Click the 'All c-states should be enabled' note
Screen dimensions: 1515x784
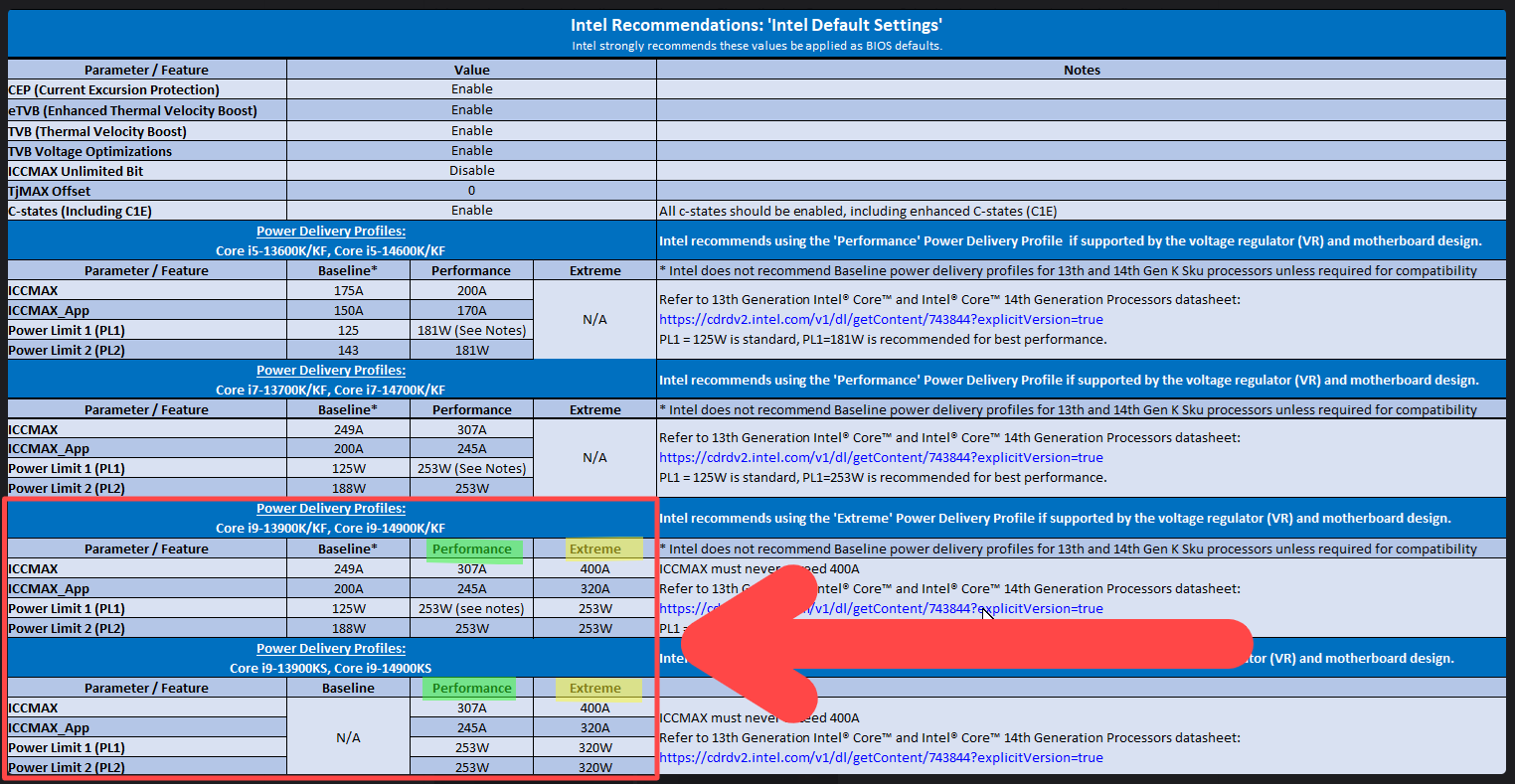tap(858, 211)
